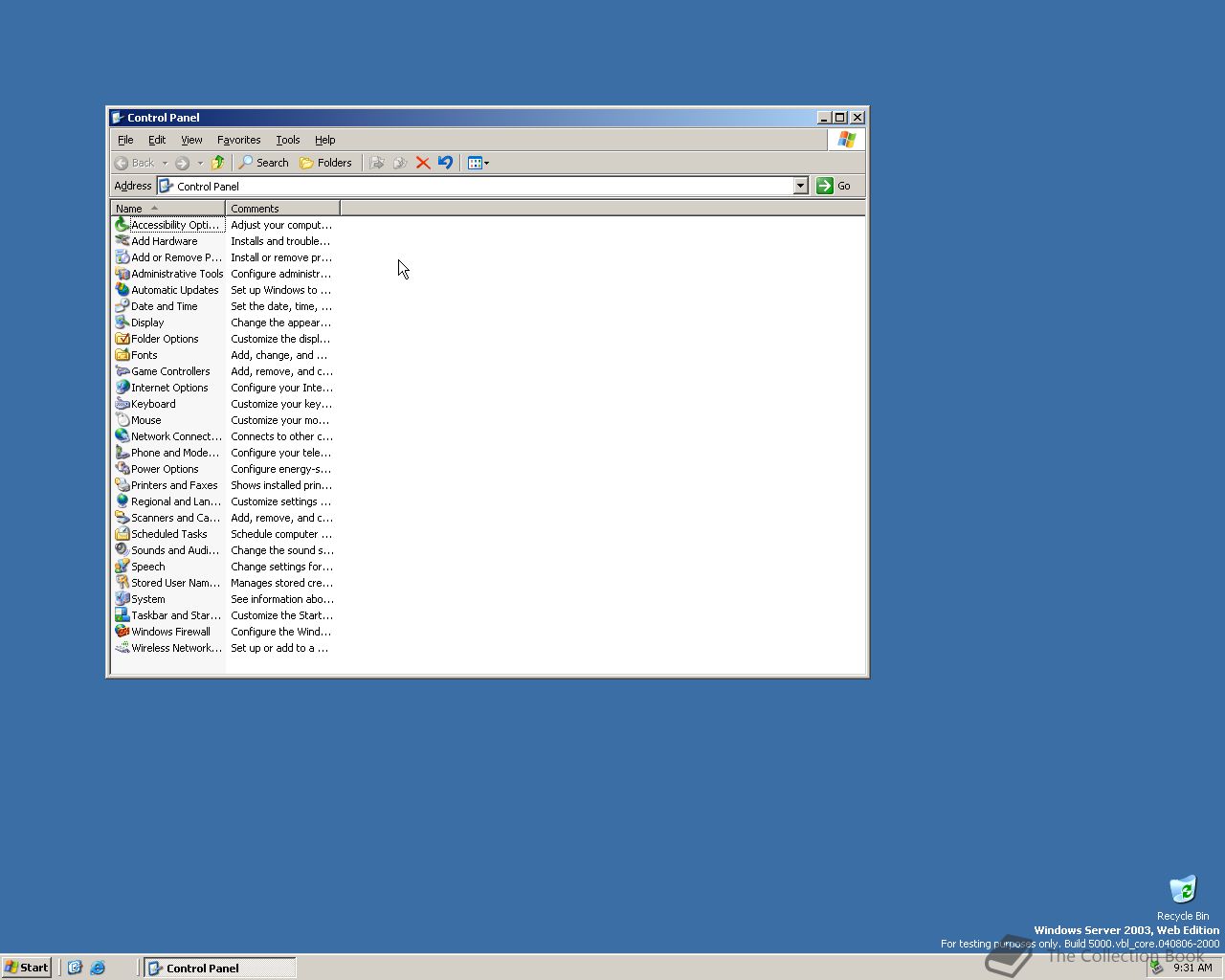Click the System icon
This screenshot has width=1225, height=980.
click(x=122, y=599)
